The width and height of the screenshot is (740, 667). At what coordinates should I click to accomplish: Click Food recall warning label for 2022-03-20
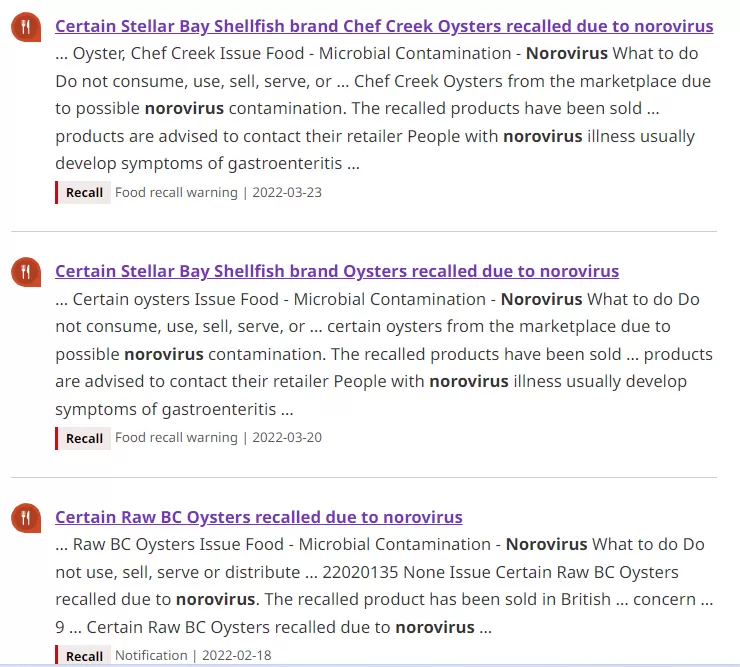[x=177, y=438]
